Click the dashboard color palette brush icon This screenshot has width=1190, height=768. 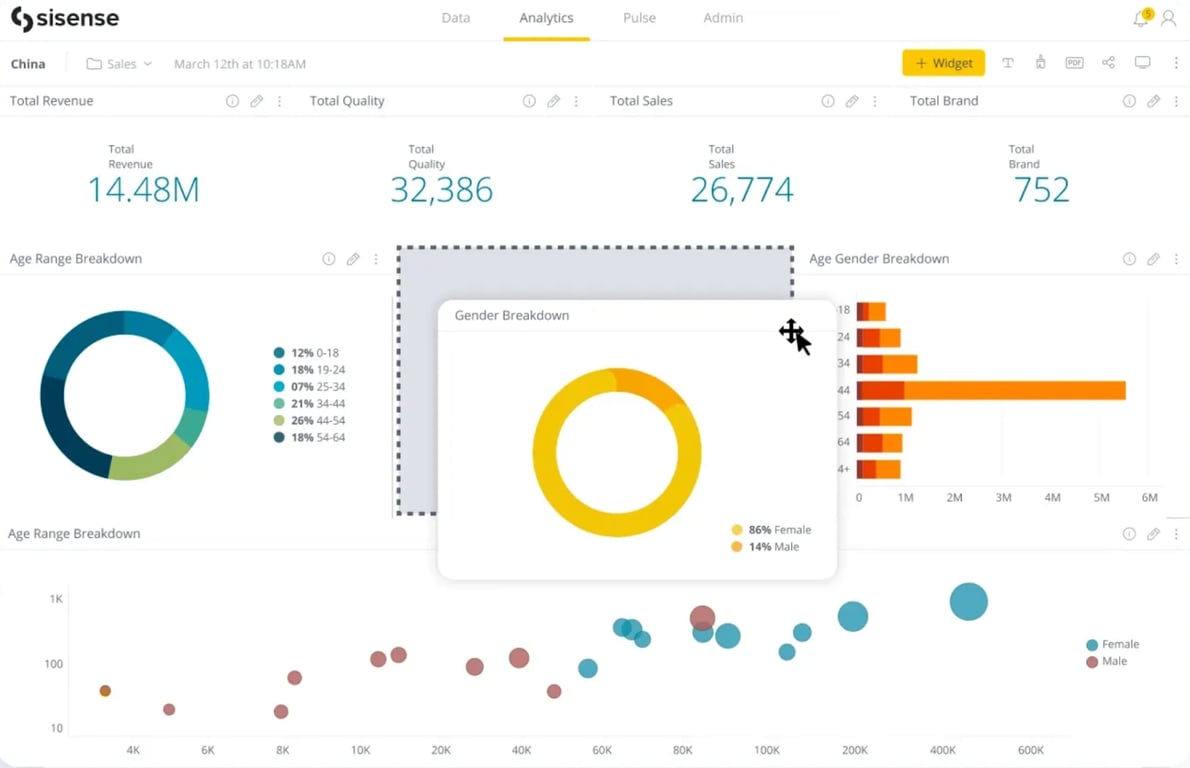[1040, 63]
